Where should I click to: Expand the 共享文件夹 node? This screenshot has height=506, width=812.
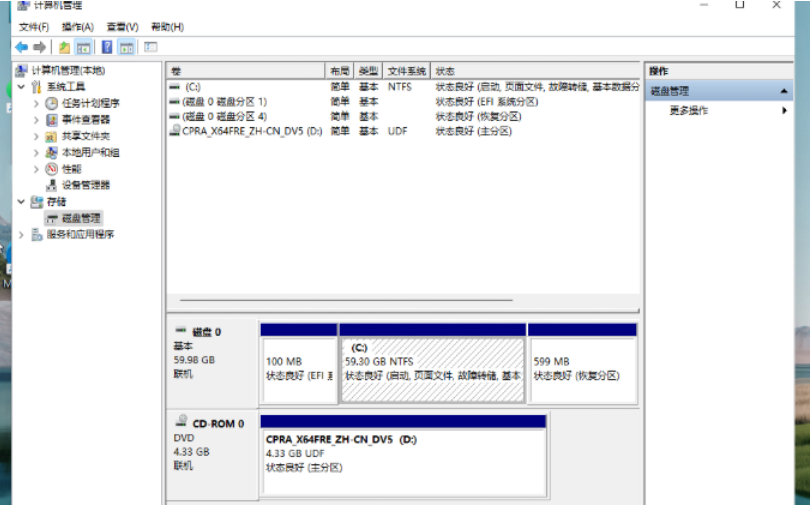[36, 136]
